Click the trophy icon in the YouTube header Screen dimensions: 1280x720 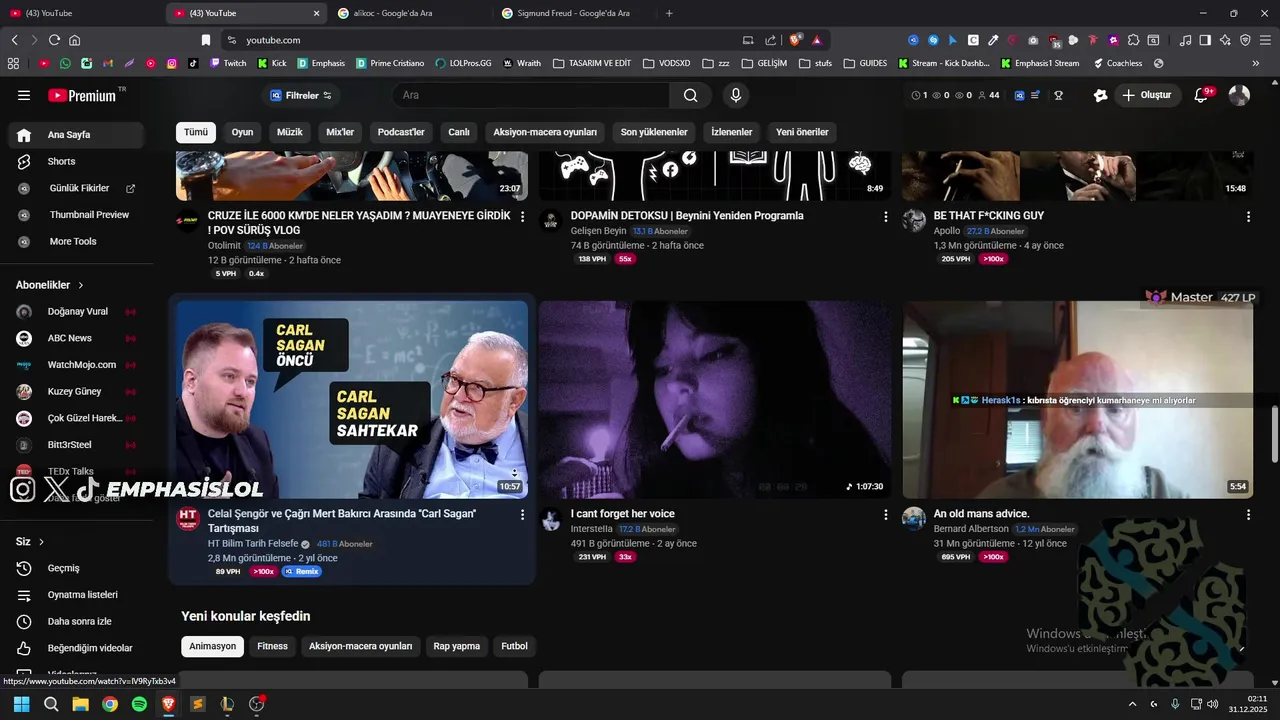[x=1058, y=95]
